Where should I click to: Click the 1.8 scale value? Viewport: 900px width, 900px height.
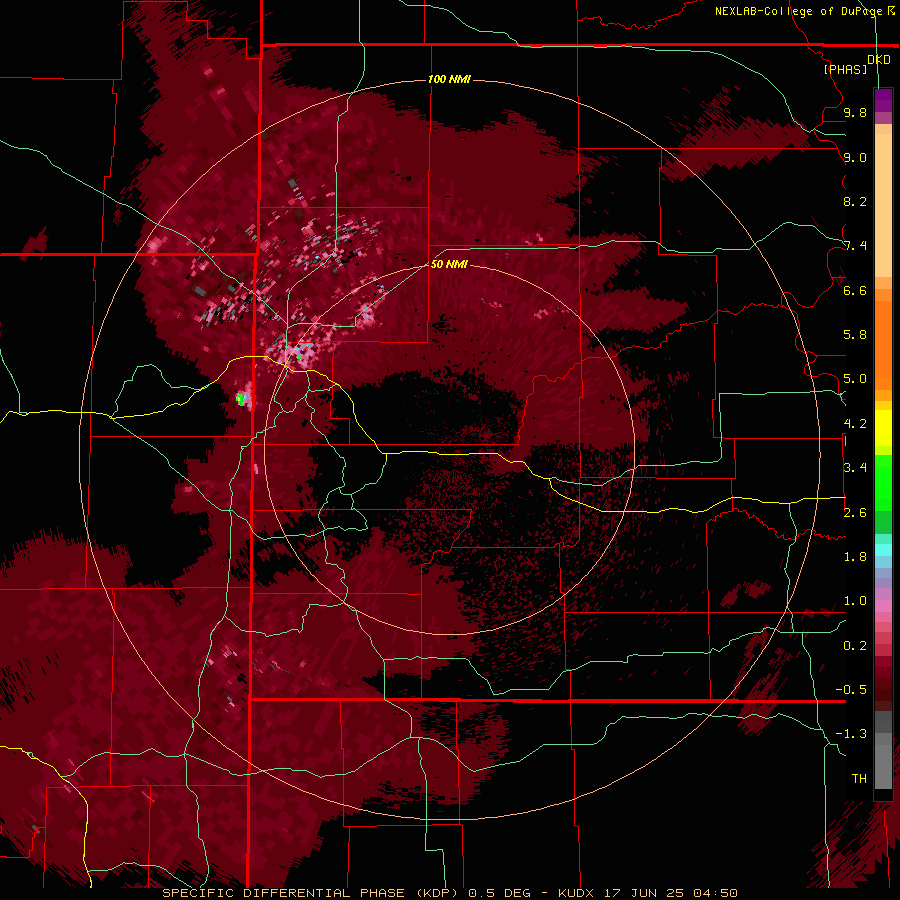[855, 557]
